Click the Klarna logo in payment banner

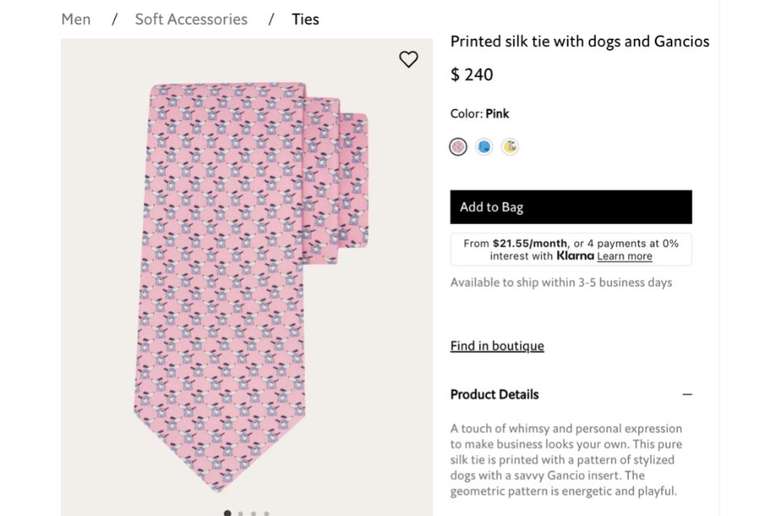click(575, 257)
